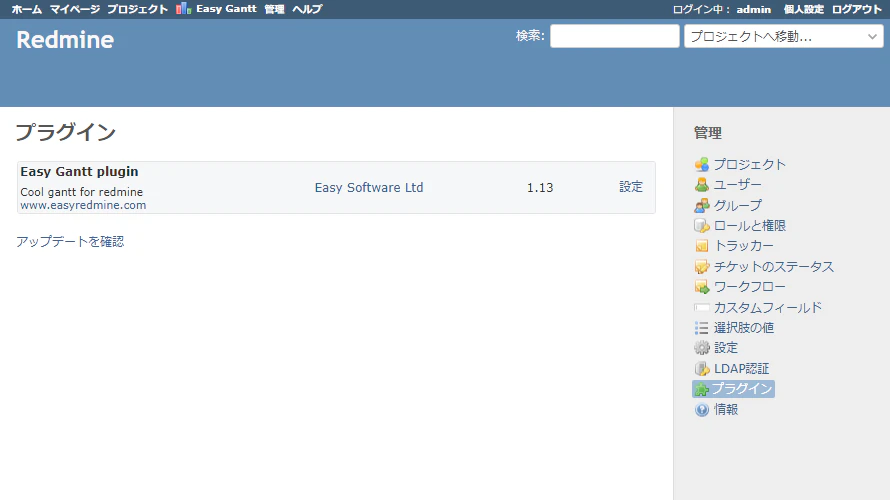Click the Easy Software Ltd author link
Image resolution: width=890 pixels, height=500 pixels.
[x=369, y=187]
